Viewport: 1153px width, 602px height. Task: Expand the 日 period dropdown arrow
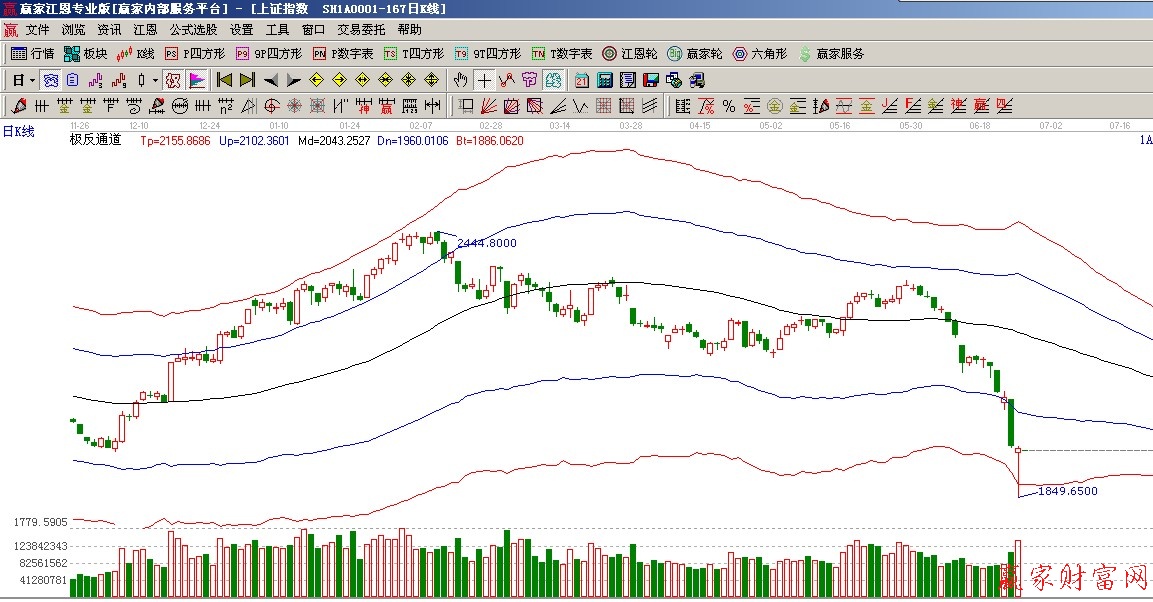[32, 80]
